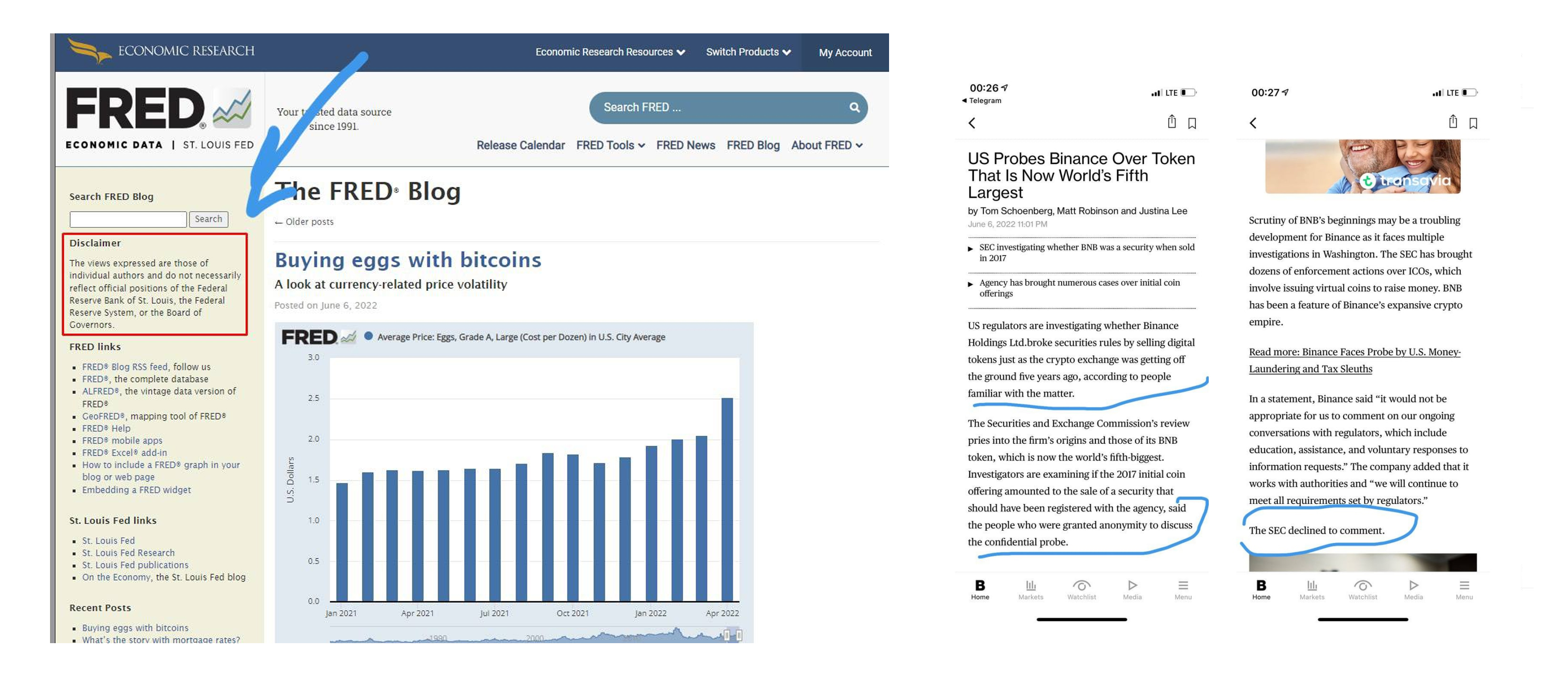This screenshot has width=1568, height=677.
Task: Tap bookmark icon in 00:27 phone screen
Action: tap(1473, 123)
